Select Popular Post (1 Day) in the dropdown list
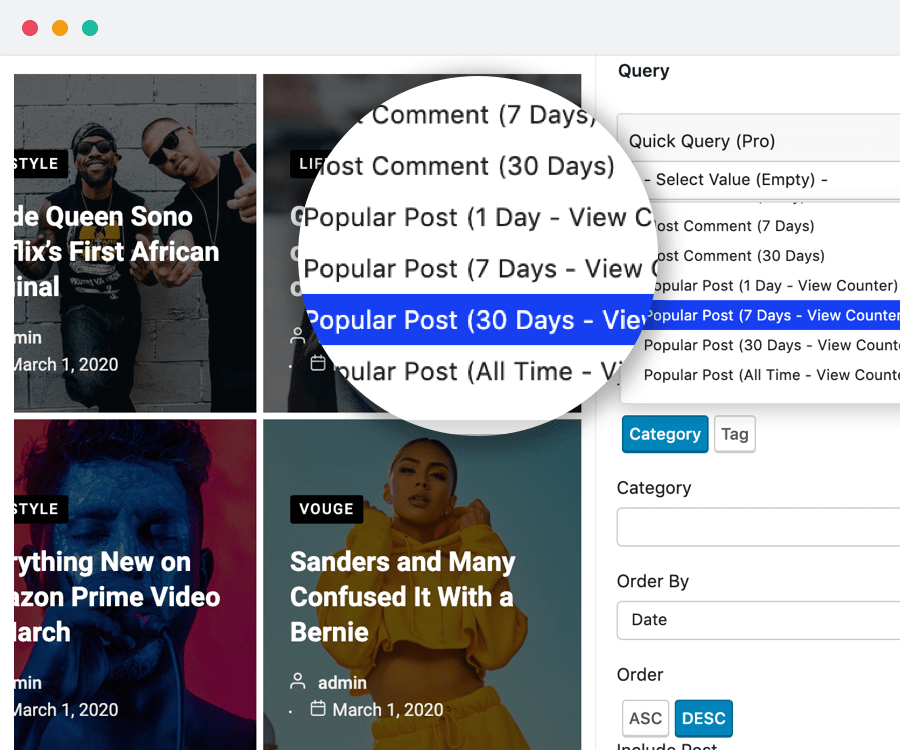 click(x=771, y=285)
